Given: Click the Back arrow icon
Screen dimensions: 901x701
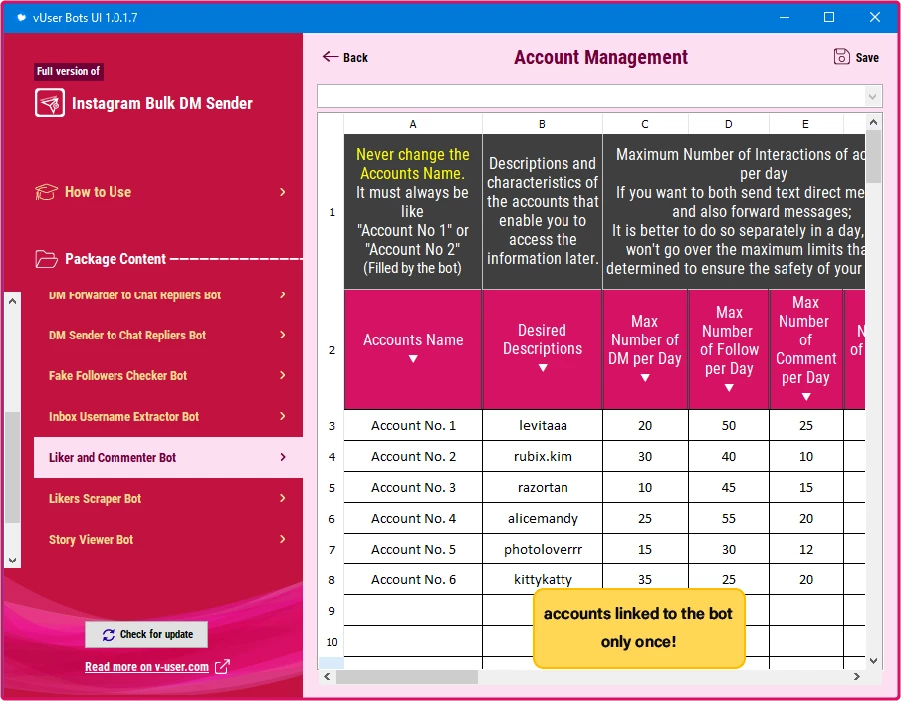Looking at the screenshot, I should pos(330,56).
